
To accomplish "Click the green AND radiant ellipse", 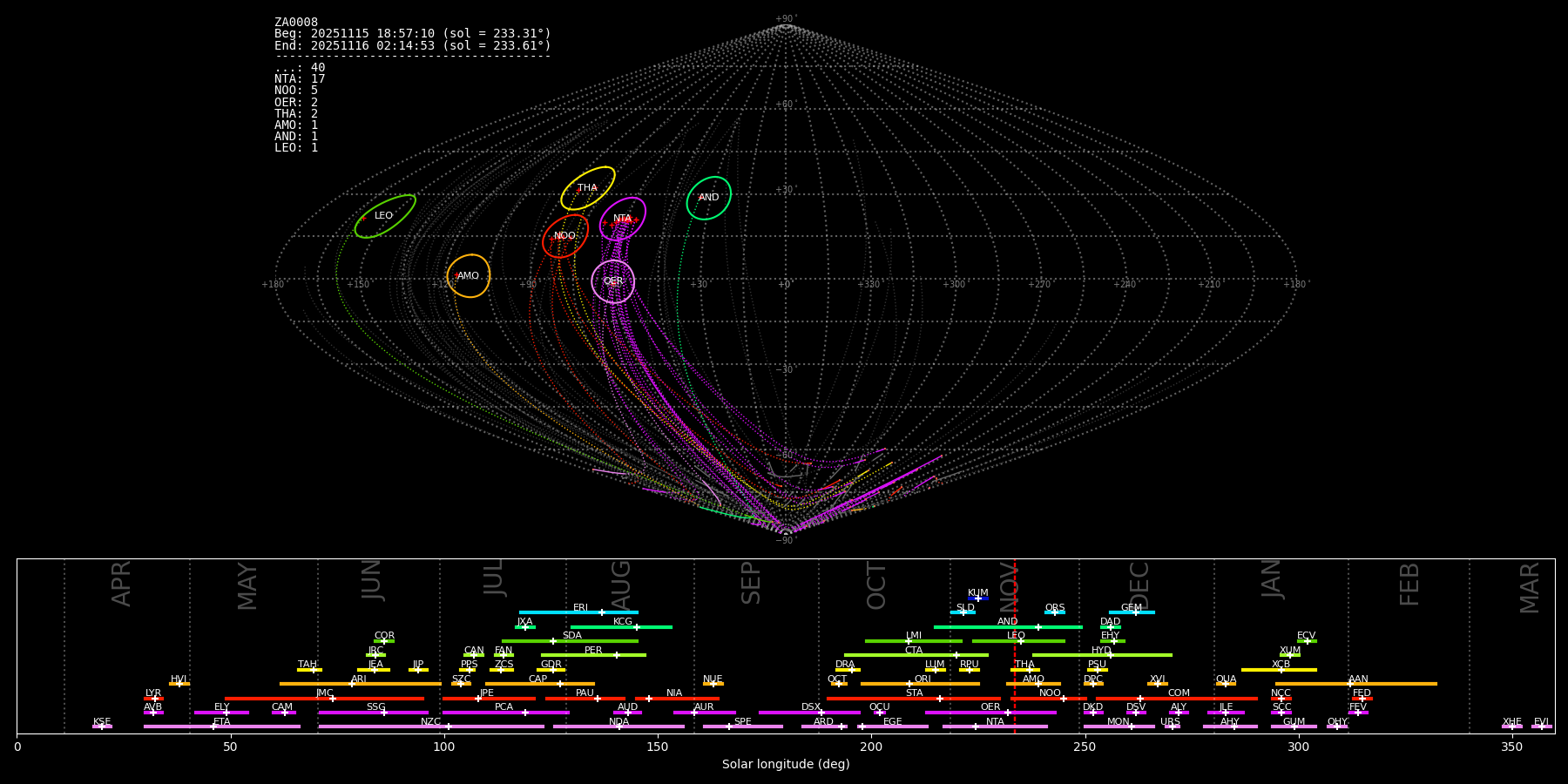I will [x=709, y=198].
